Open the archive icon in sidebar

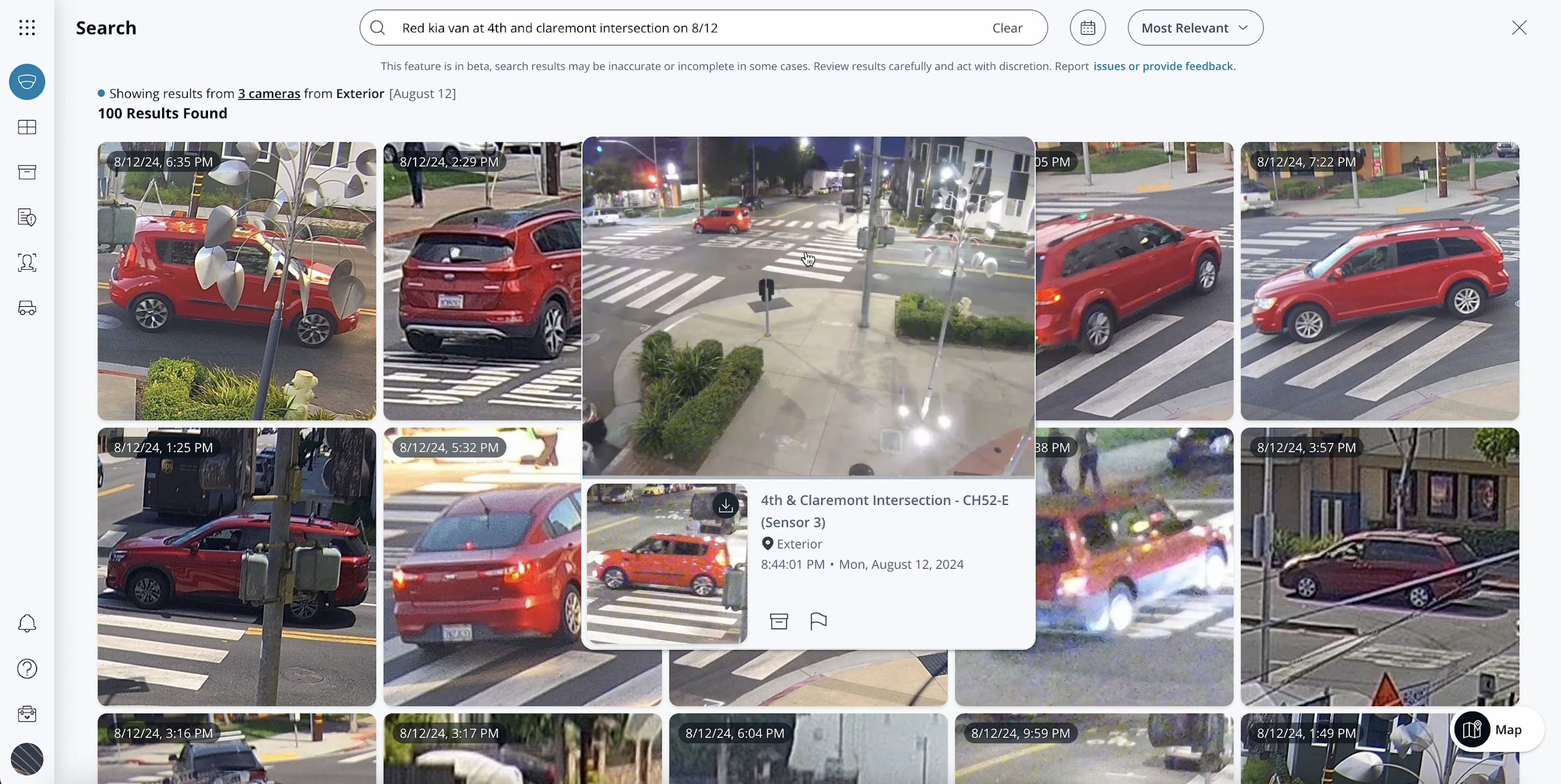click(x=27, y=172)
